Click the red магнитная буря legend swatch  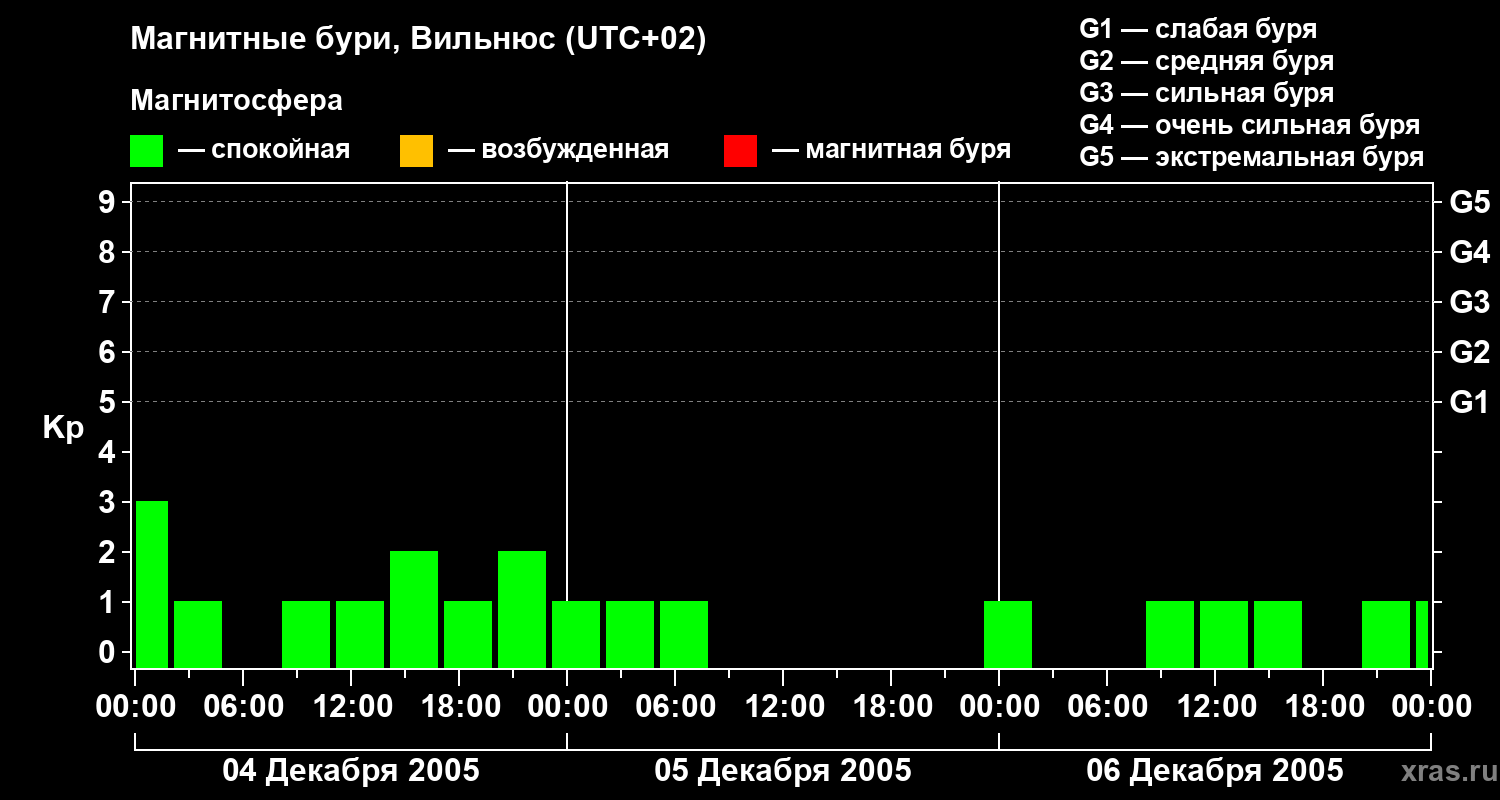[740, 151]
